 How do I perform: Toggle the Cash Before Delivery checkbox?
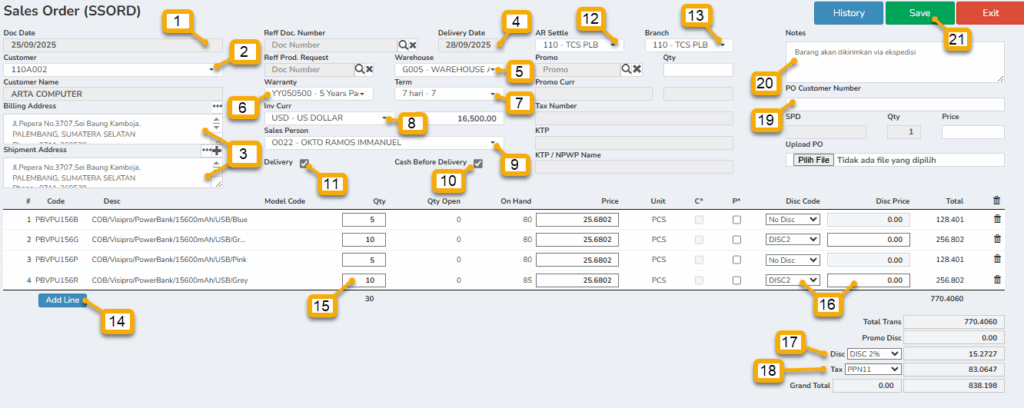pyautogui.click(x=478, y=163)
